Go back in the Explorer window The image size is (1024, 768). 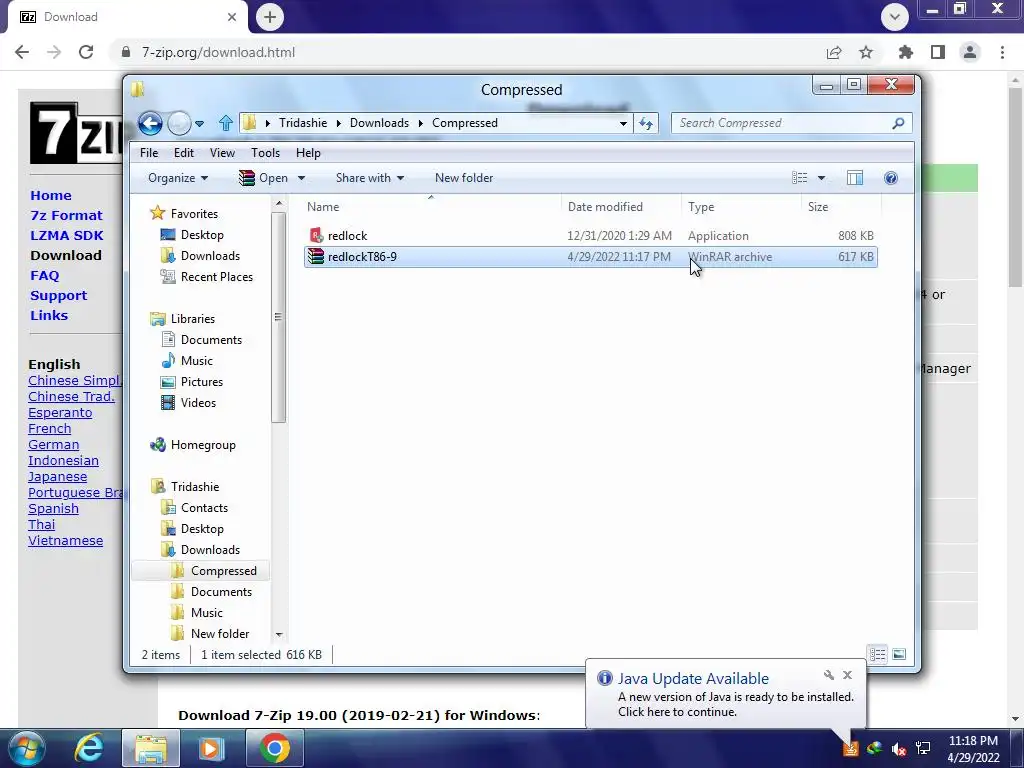tap(150, 123)
